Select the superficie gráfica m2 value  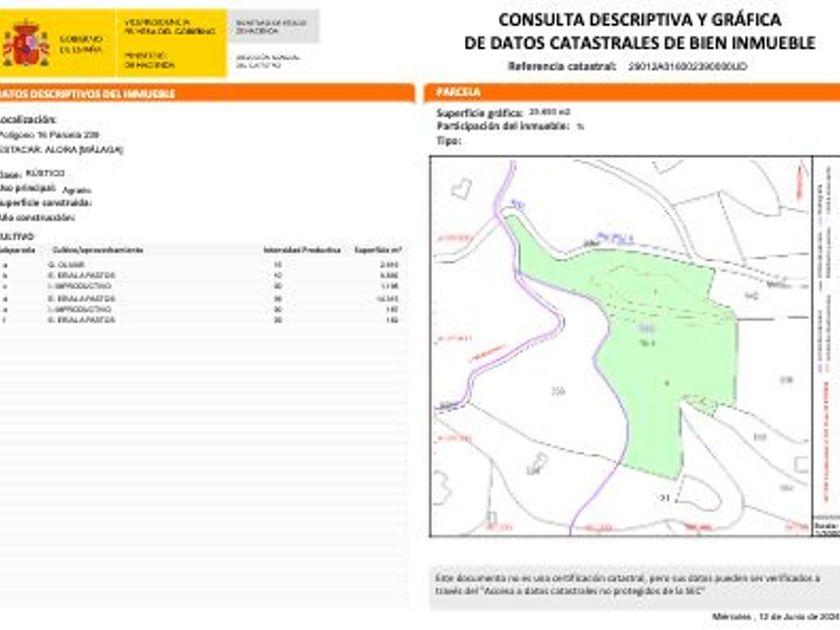pyautogui.click(x=550, y=112)
